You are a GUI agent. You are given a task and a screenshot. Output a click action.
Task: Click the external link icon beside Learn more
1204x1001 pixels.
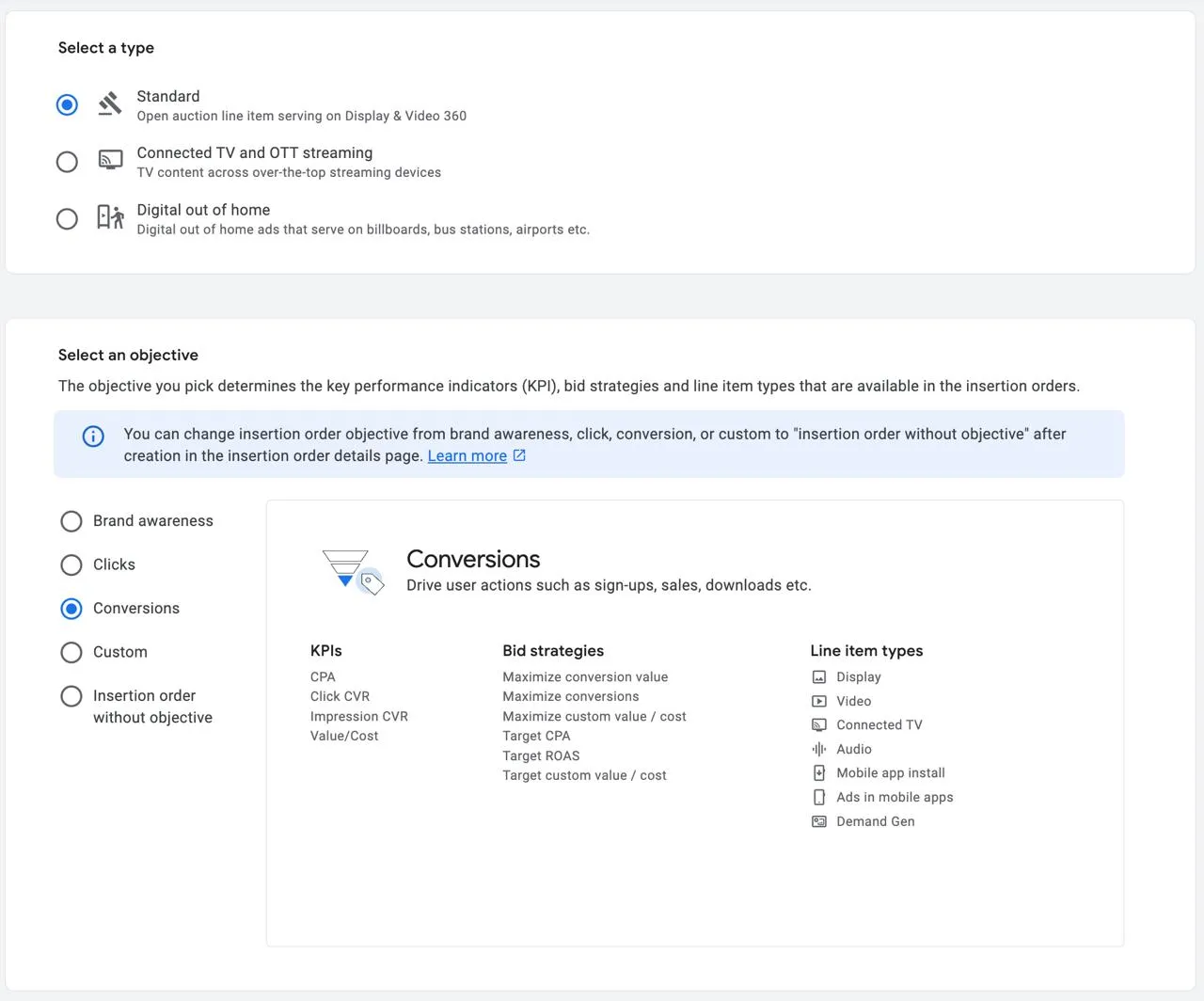tap(519, 455)
